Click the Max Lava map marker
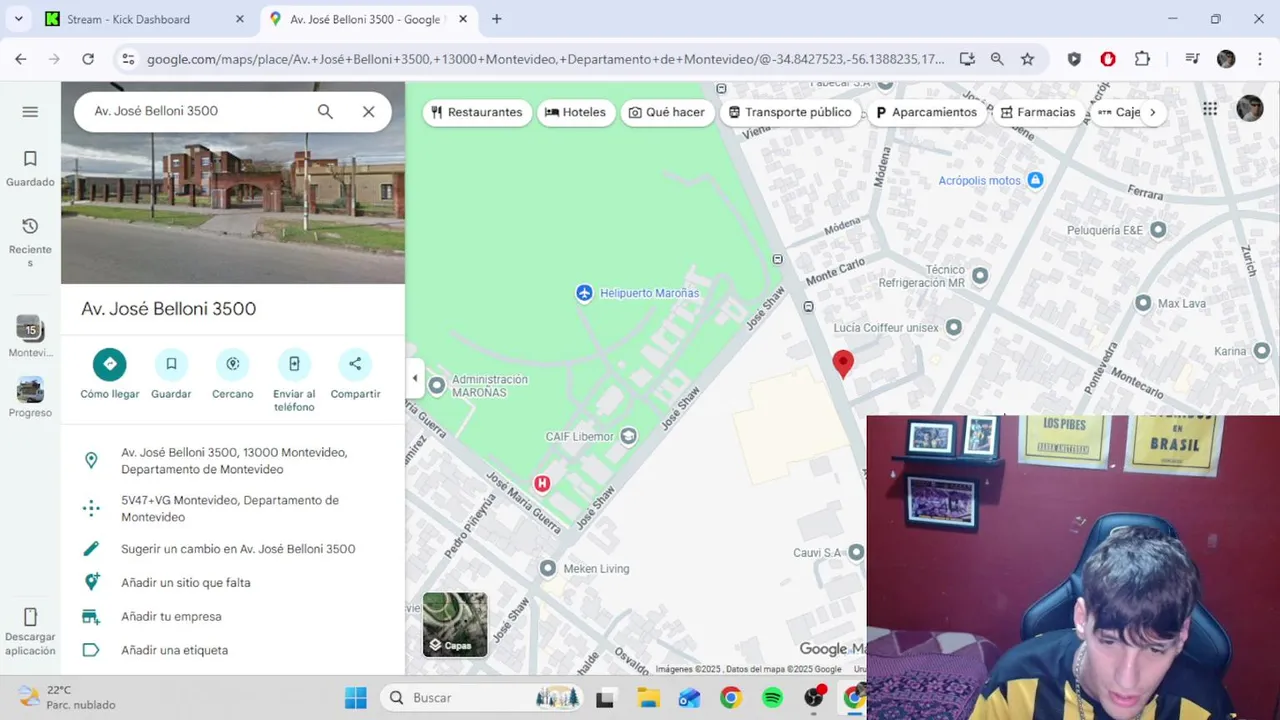This screenshot has width=1280, height=720. click(x=1143, y=303)
